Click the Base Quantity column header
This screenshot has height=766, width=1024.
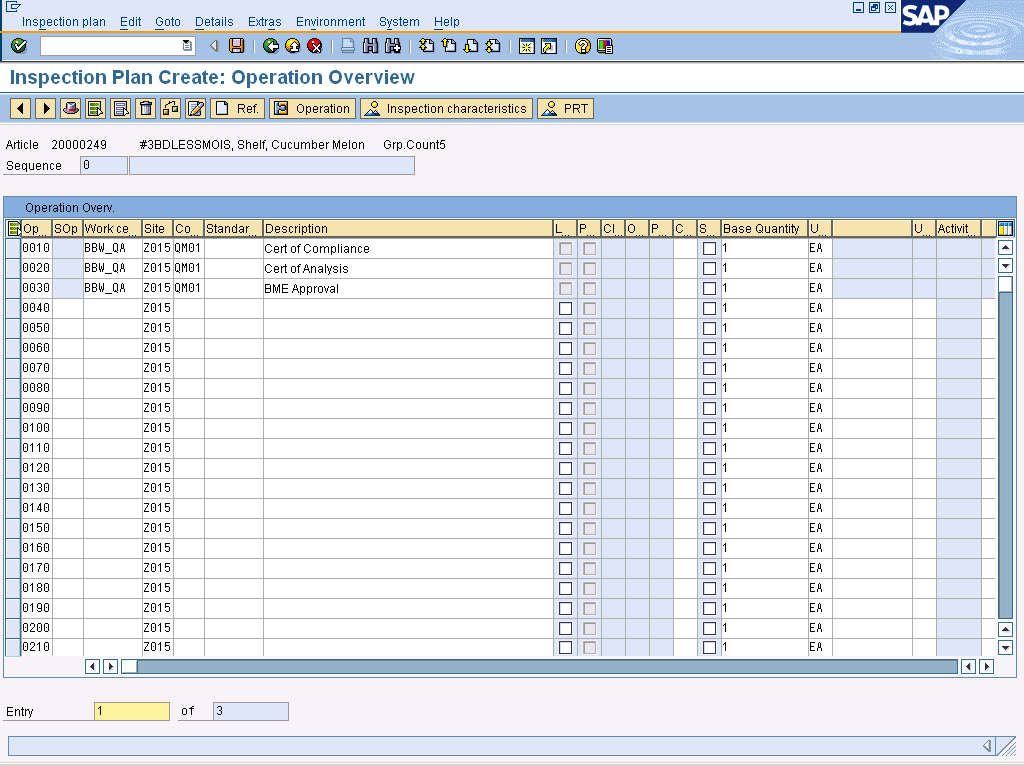tap(764, 229)
